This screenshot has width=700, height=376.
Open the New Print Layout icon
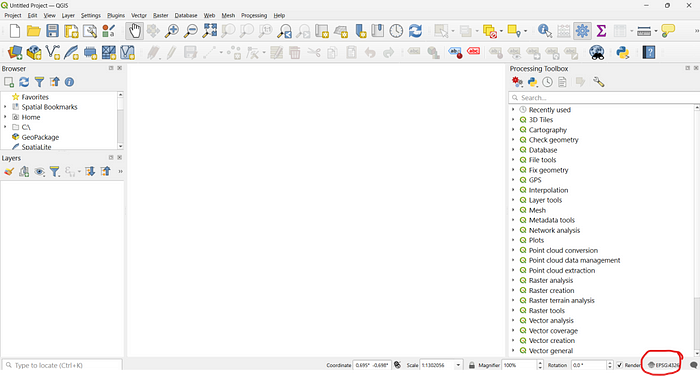click(71, 31)
